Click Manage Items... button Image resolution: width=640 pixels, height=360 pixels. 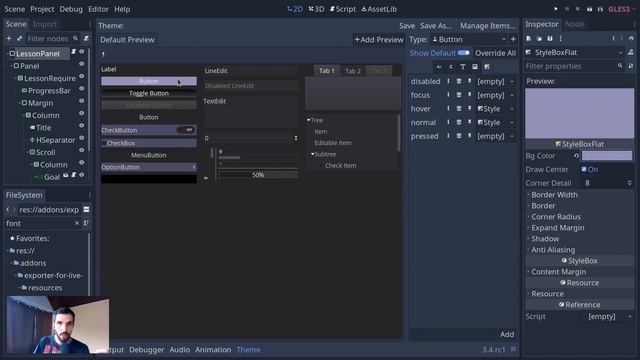tap(488, 26)
